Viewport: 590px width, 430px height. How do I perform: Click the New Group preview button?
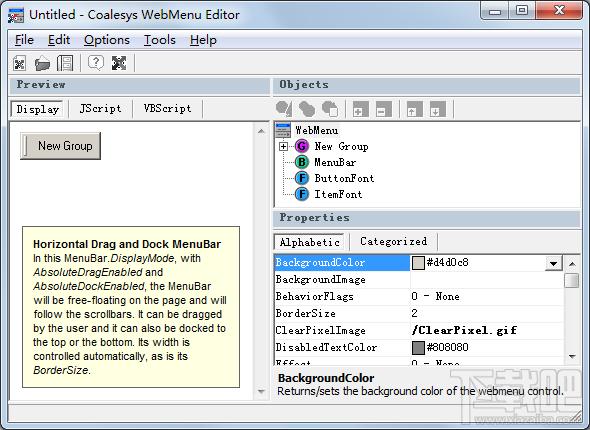click(61, 146)
